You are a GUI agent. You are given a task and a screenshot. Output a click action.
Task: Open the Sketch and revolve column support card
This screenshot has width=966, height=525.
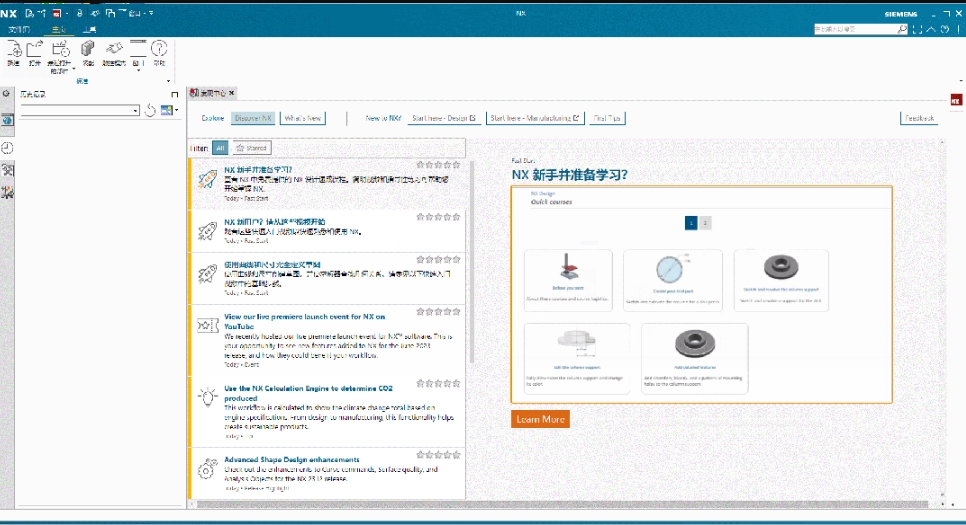(x=781, y=280)
